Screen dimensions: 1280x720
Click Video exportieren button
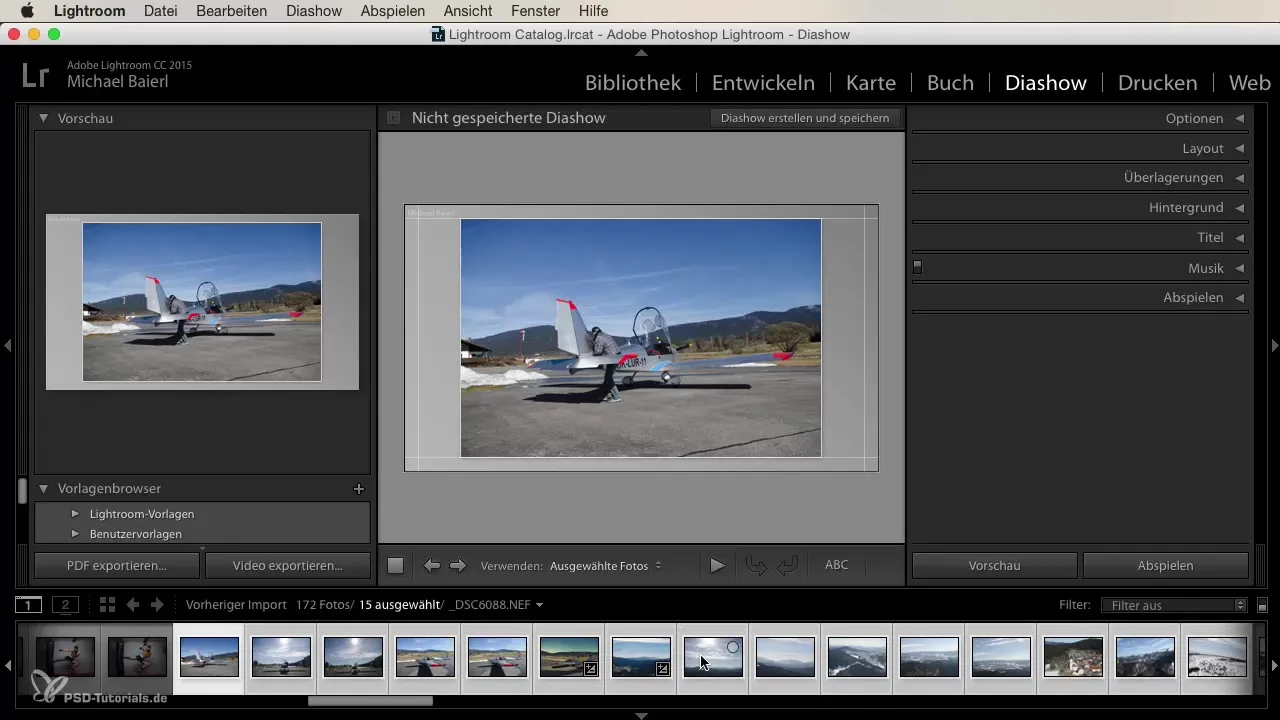click(288, 565)
